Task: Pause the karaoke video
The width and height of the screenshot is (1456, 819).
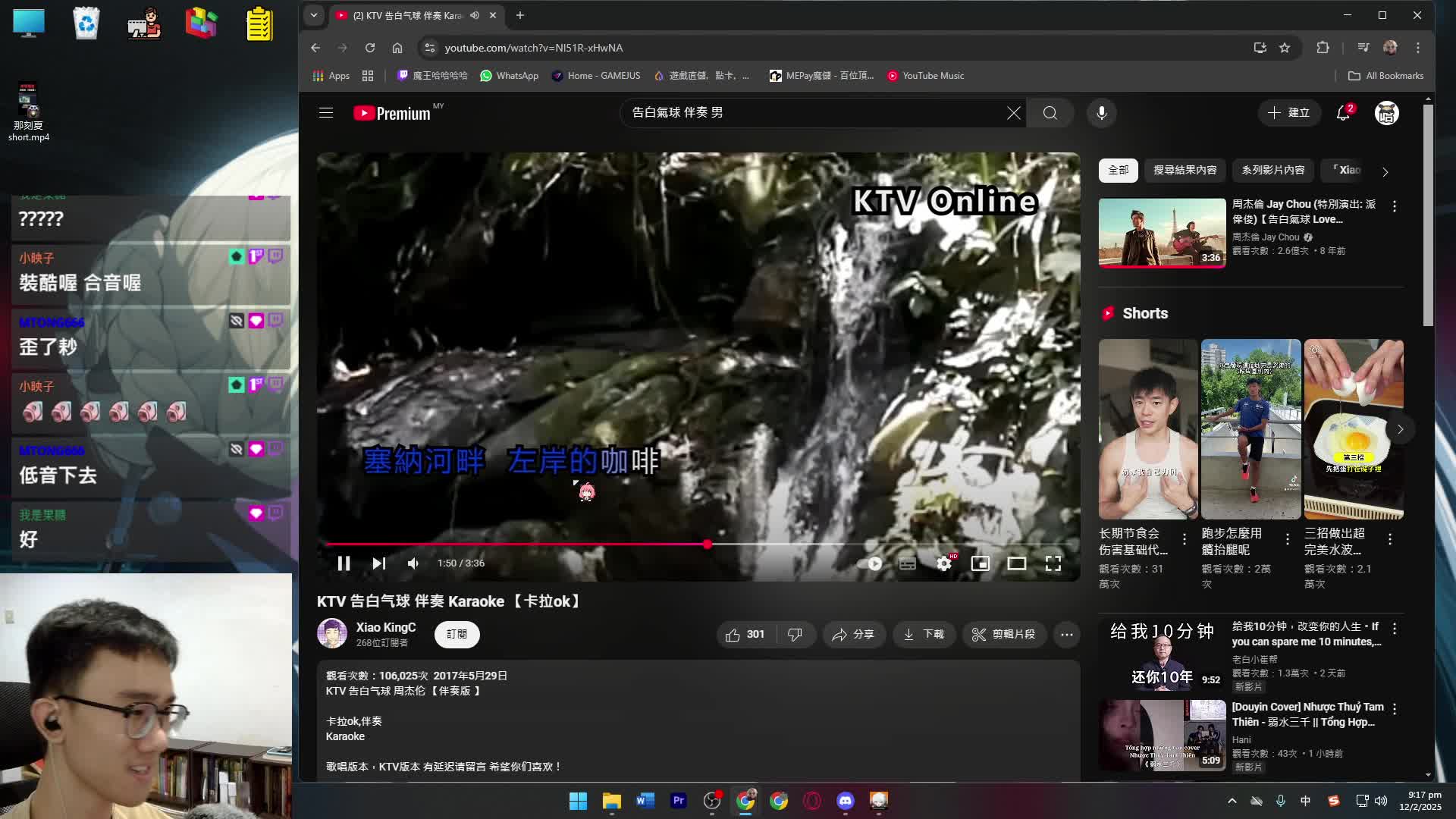Action: click(344, 563)
